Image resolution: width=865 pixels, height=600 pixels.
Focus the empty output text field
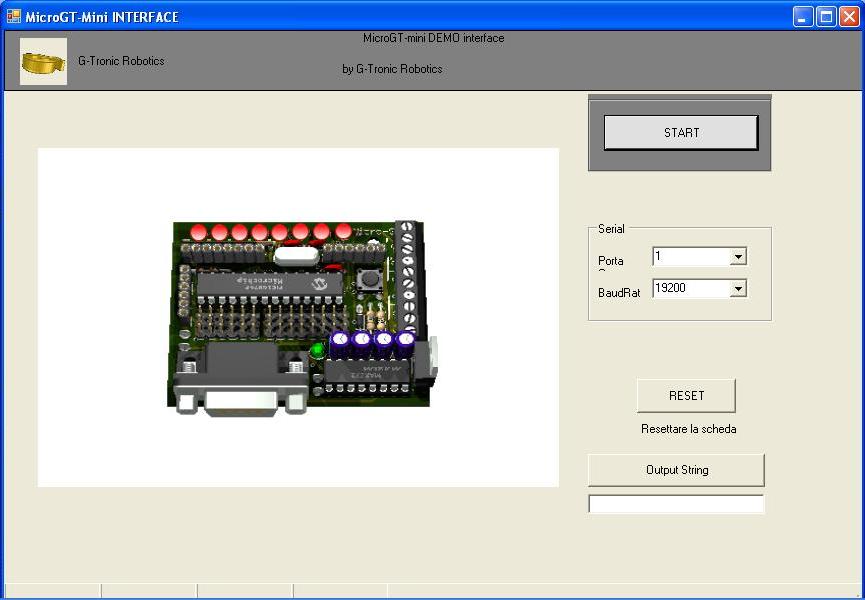coord(676,504)
